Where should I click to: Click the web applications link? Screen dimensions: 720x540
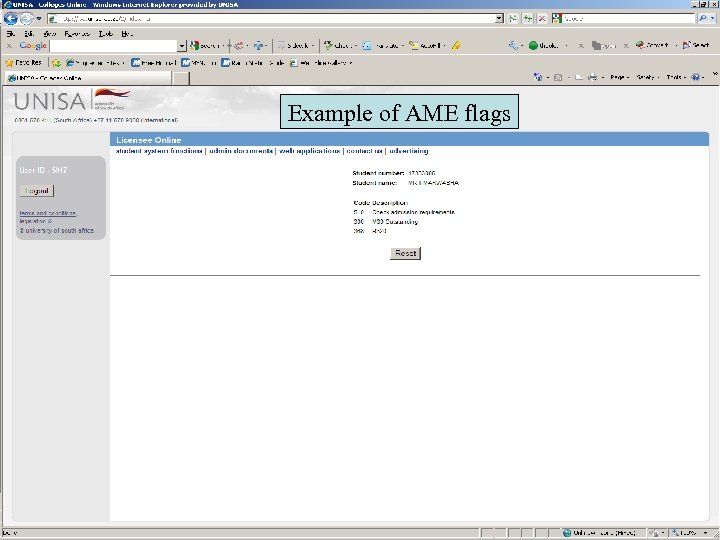[309, 151]
